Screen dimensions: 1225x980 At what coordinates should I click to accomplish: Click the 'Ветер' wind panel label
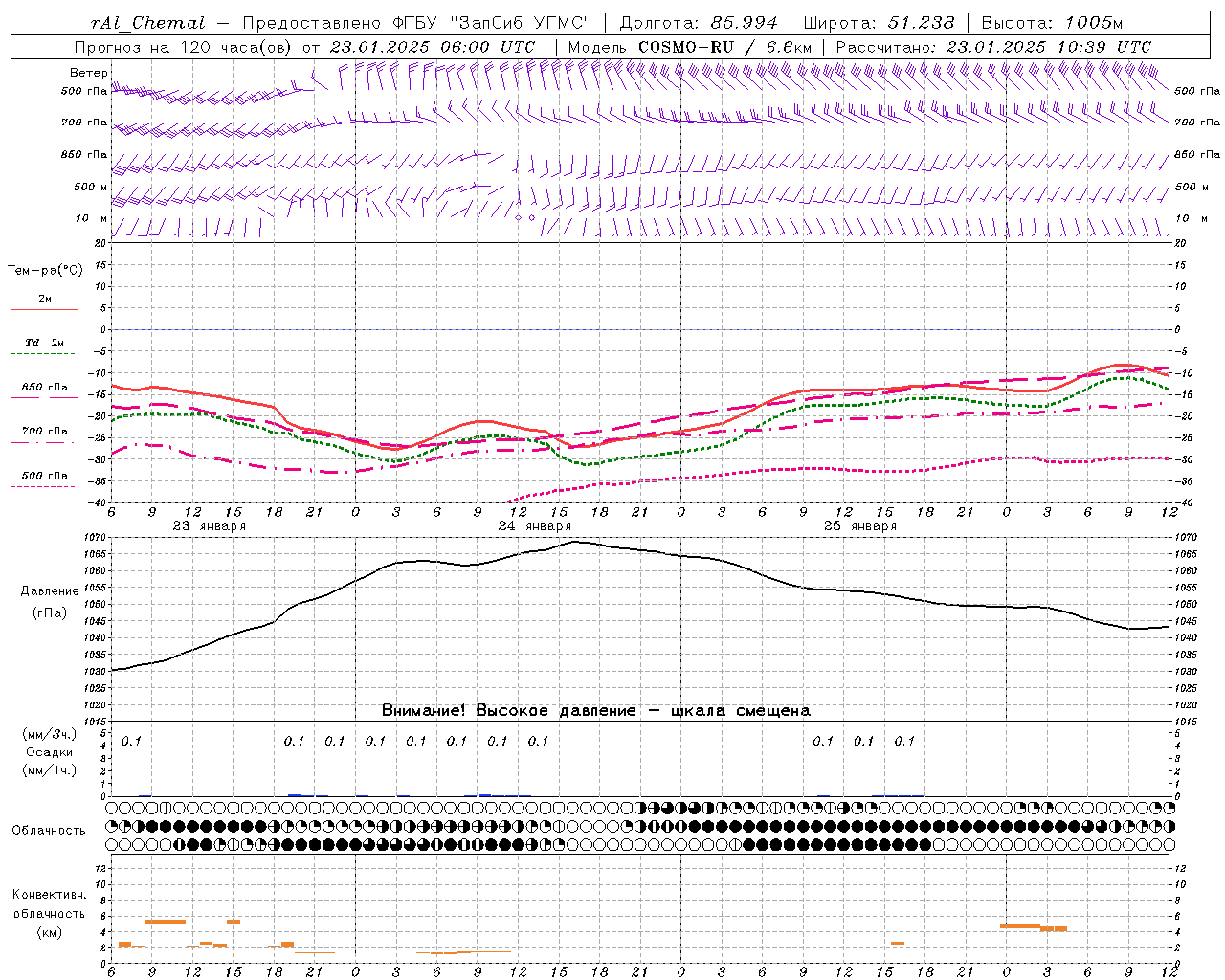88,73
